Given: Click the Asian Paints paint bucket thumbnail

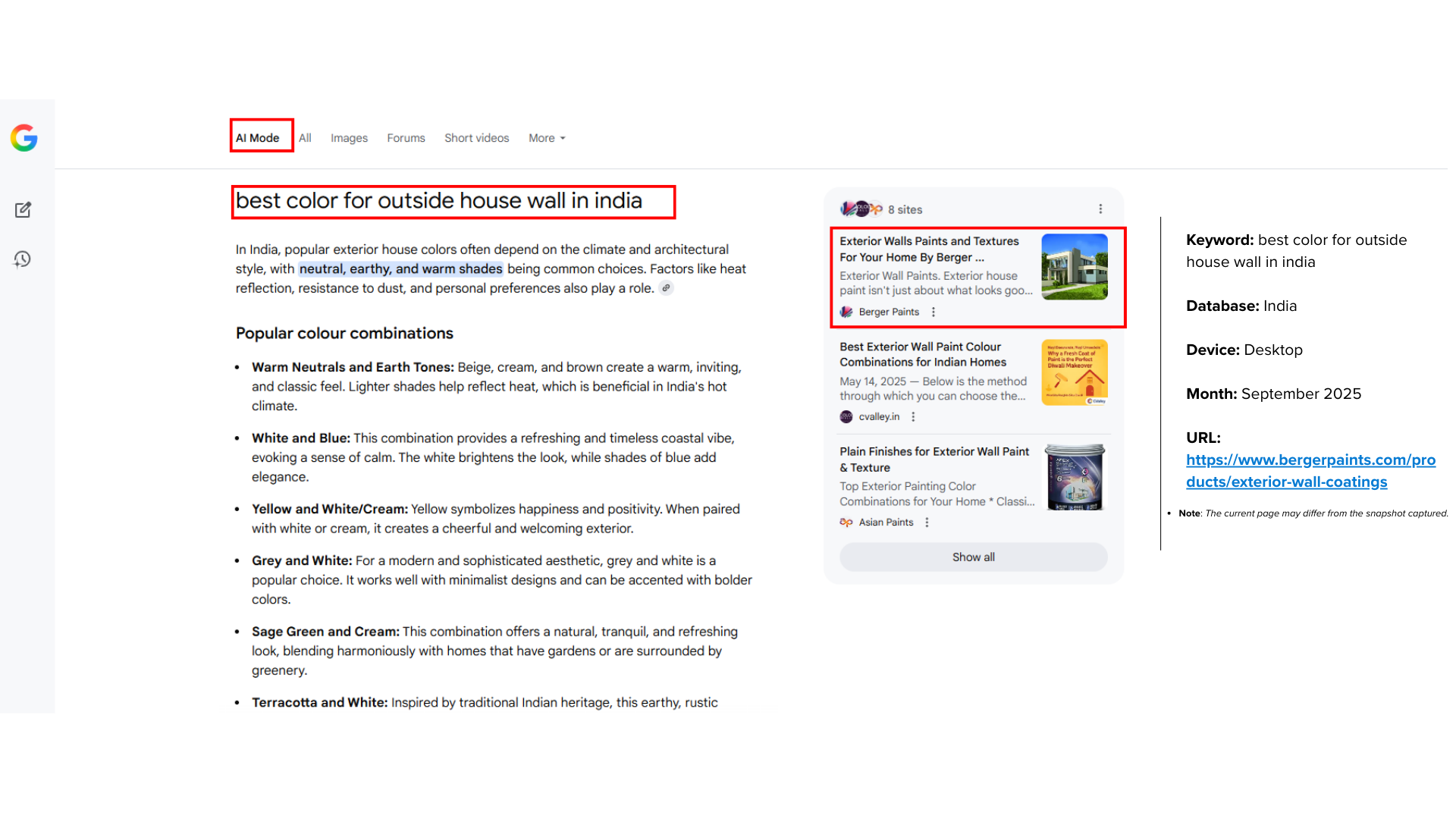Looking at the screenshot, I should coord(1074,477).
